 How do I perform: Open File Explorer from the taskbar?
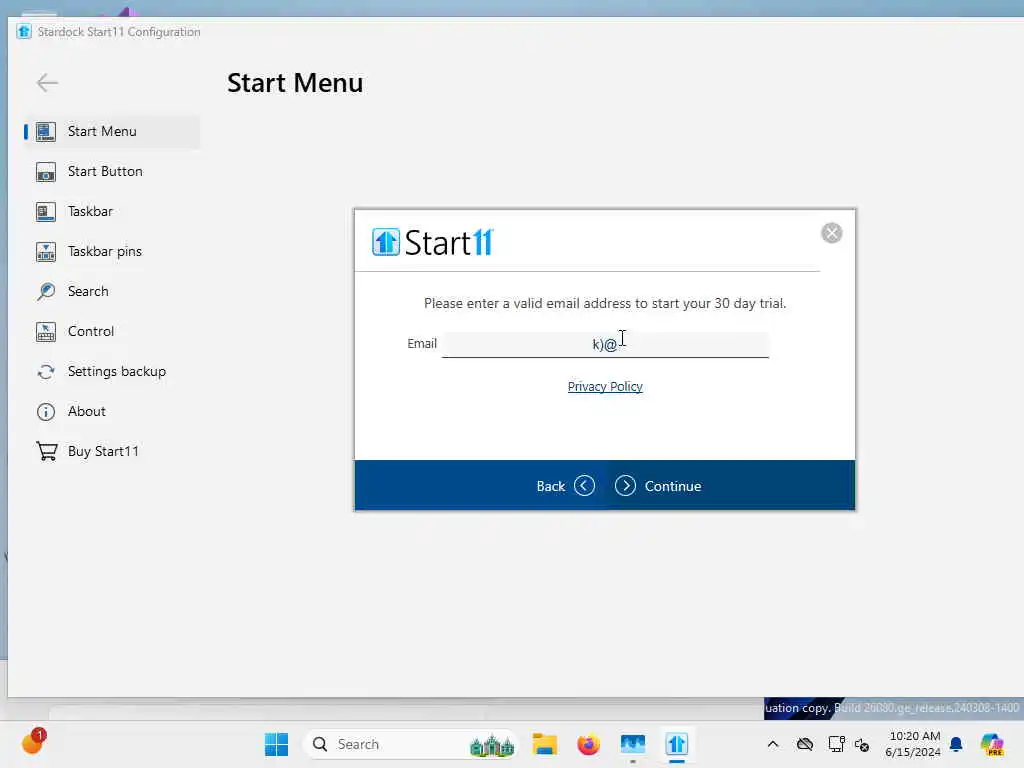pos(545,744)
